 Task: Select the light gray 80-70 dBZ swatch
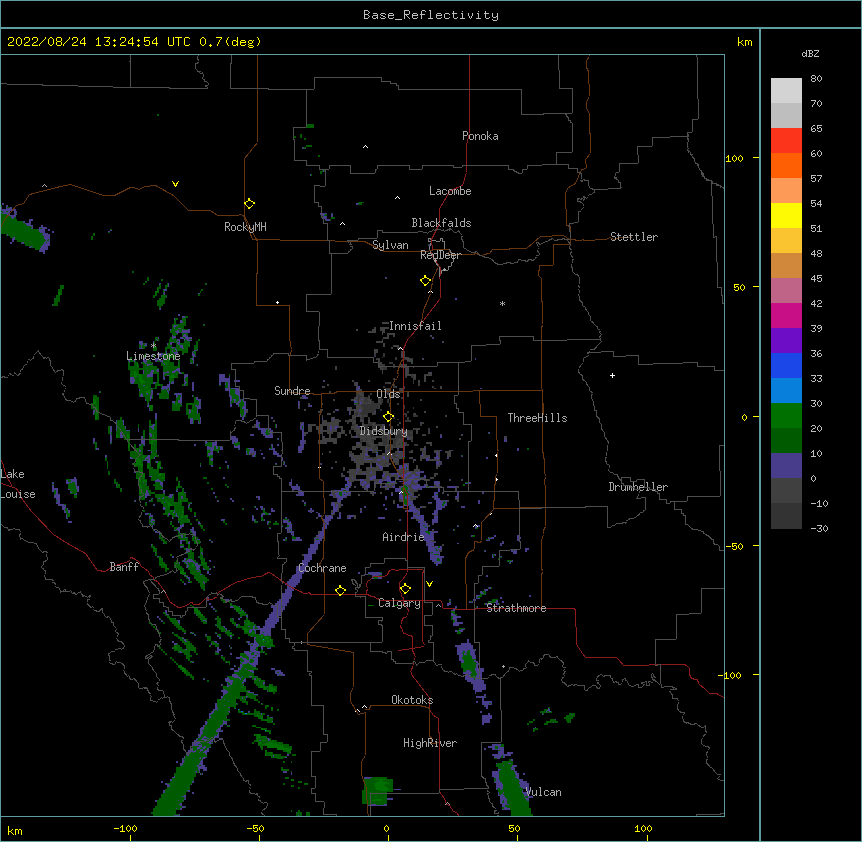tap(786, 91)
